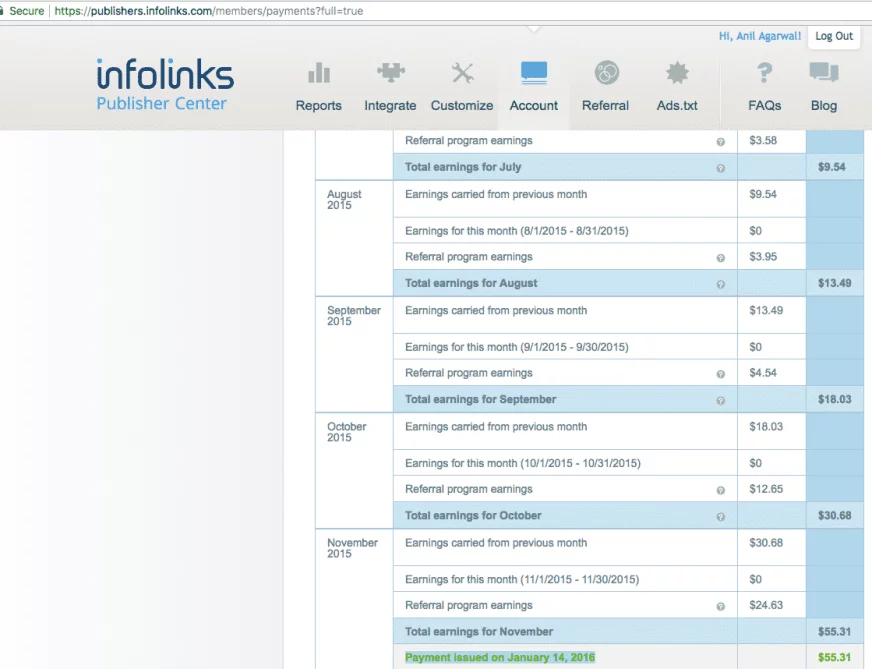This screenshot has height=669, width=872.
Task: Click the $24.63 referral earnings value
Action: [x=766, y=605]
